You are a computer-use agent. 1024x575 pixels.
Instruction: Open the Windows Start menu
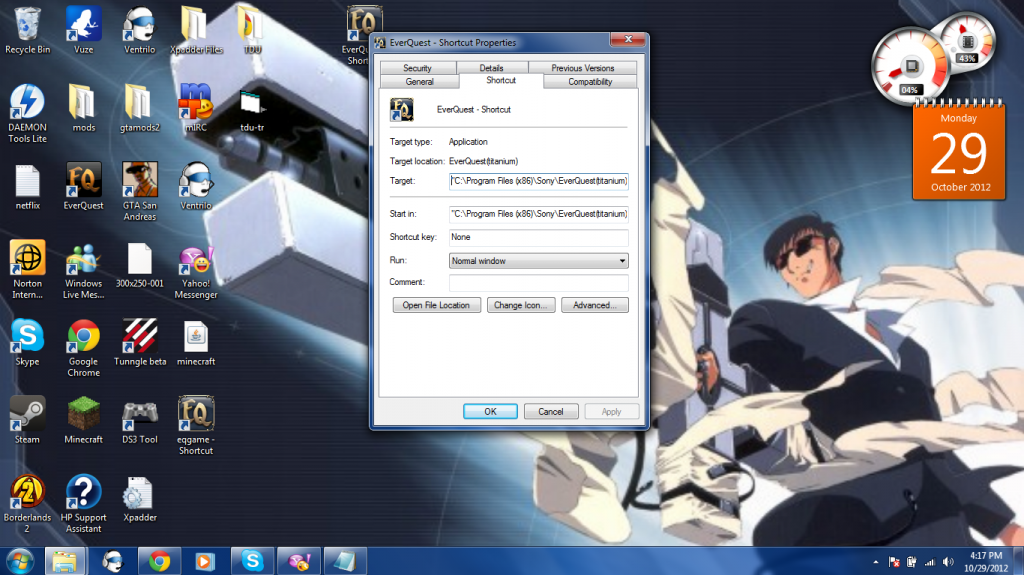tap(20, 561)
